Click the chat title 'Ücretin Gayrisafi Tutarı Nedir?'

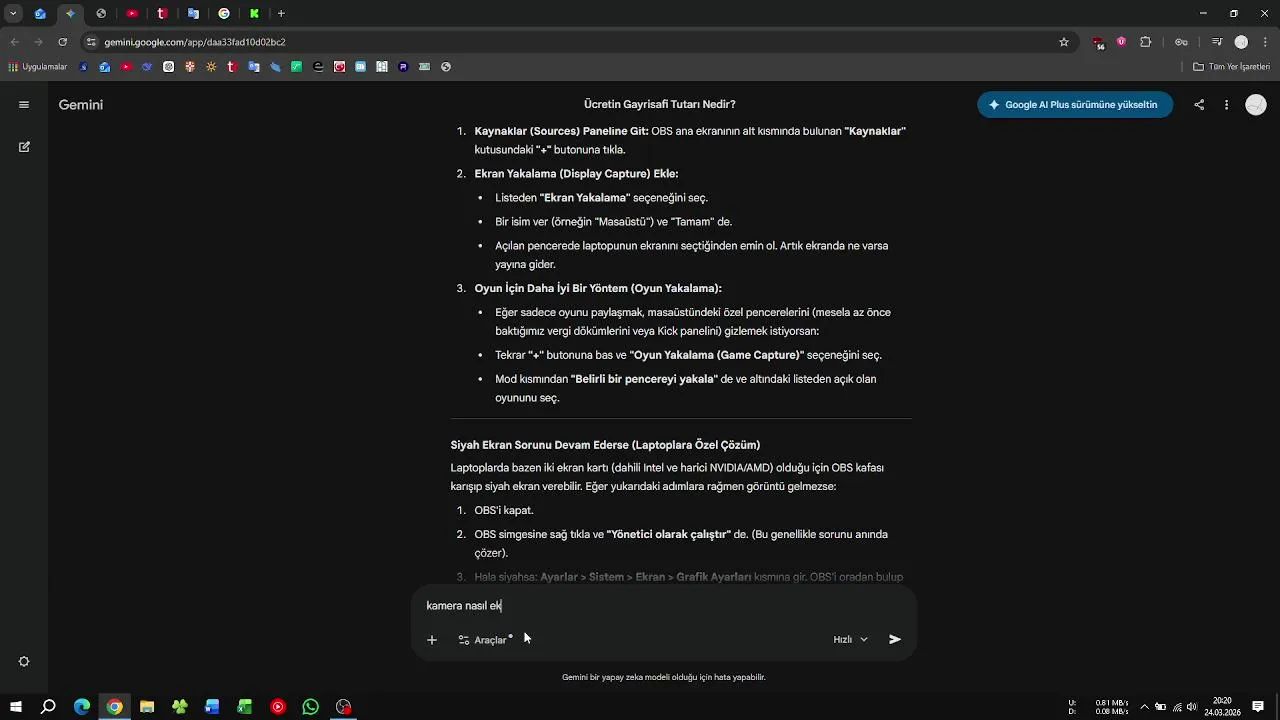pyautogui.click(x=660, y=105)
